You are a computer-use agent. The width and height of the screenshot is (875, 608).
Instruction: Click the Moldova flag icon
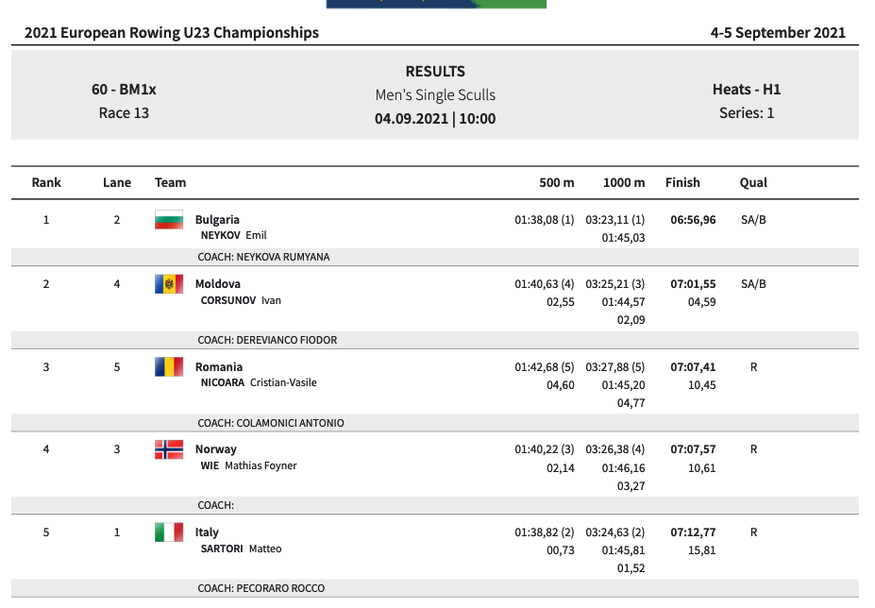pyautogui.click(x=169, y=284)
